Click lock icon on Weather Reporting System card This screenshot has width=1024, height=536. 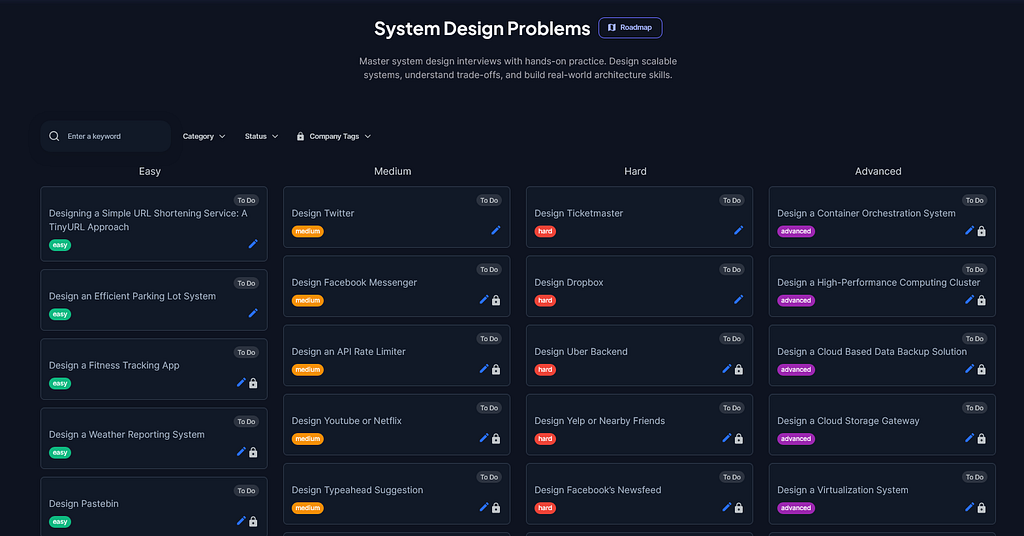pyautogui.click(x=253, y=452)
